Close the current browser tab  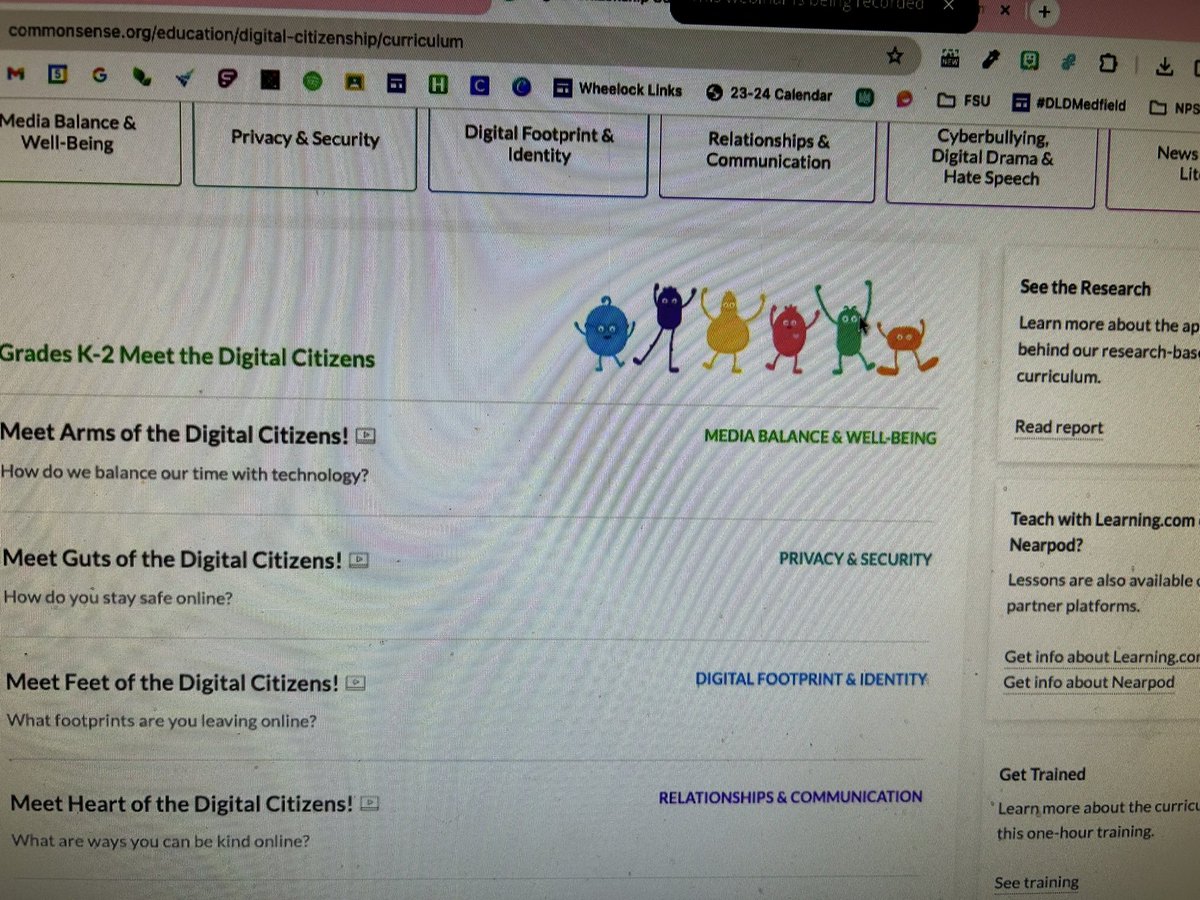click(x=1006, y=10)
